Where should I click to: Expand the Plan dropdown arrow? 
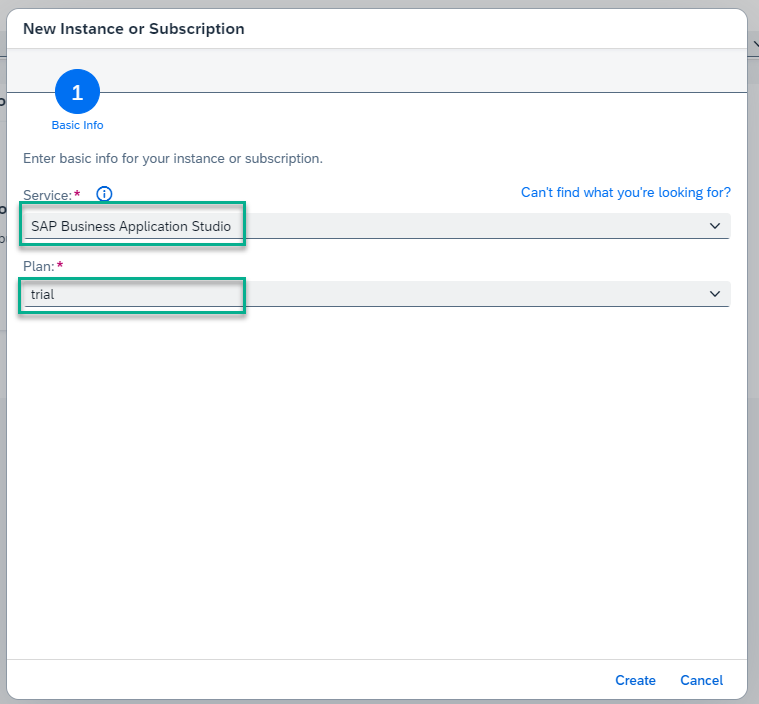pyautogui.click(x=715, y=294)
